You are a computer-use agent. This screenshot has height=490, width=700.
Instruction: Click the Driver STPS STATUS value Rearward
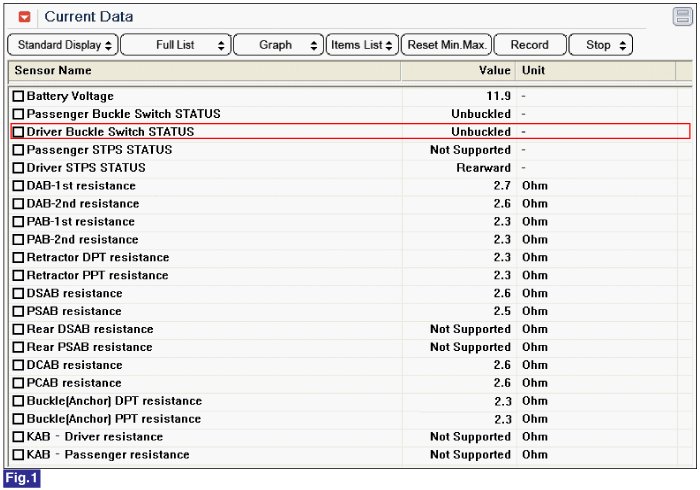pos(483,168)
